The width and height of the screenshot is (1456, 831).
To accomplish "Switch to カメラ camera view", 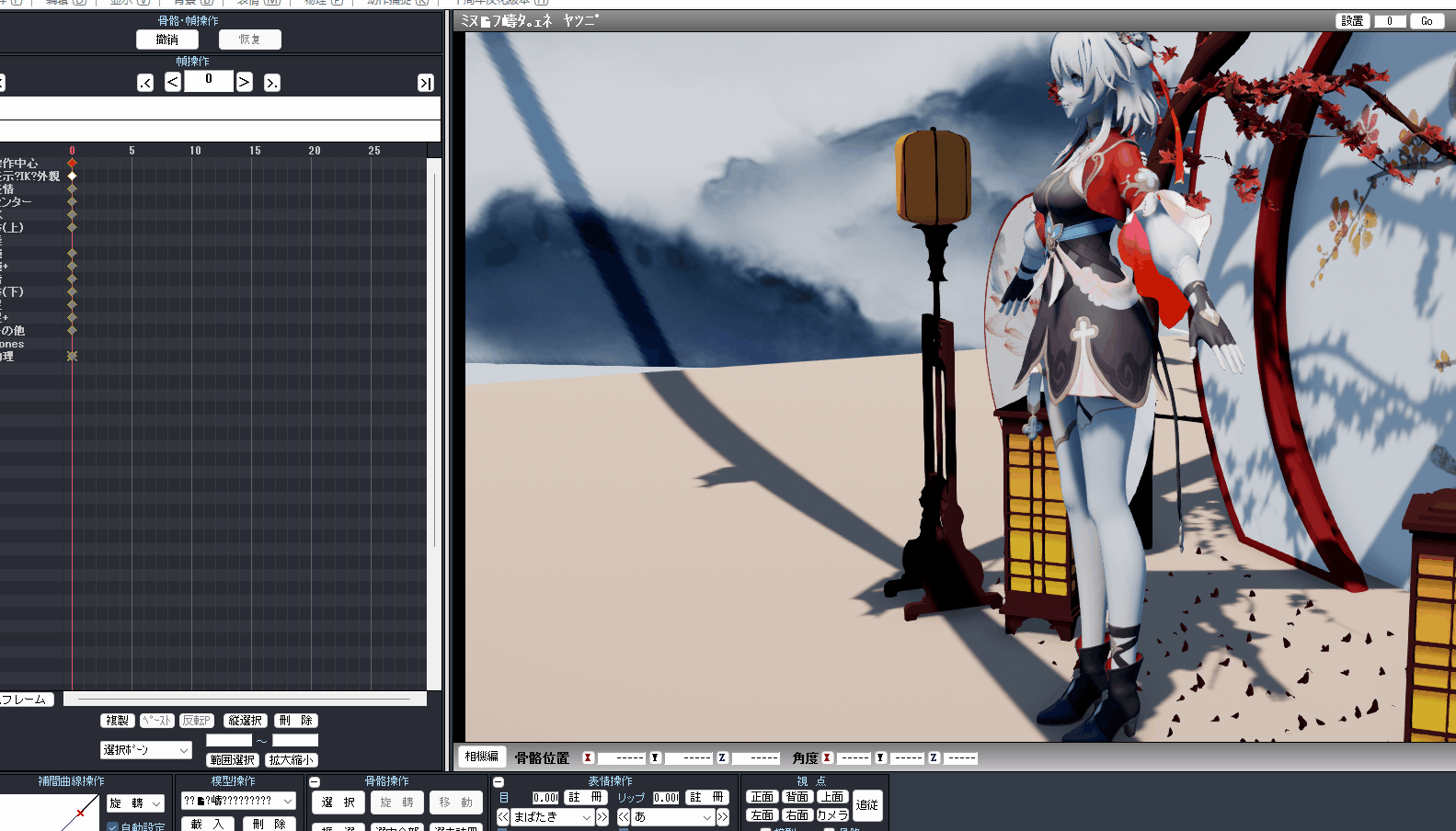I will [x=832, y=815].
